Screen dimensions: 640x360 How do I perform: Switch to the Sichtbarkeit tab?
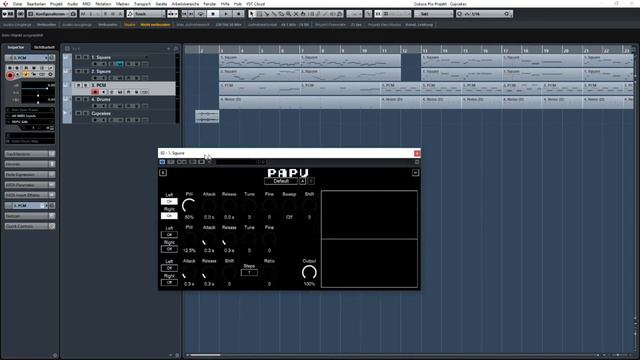[44, 47]
